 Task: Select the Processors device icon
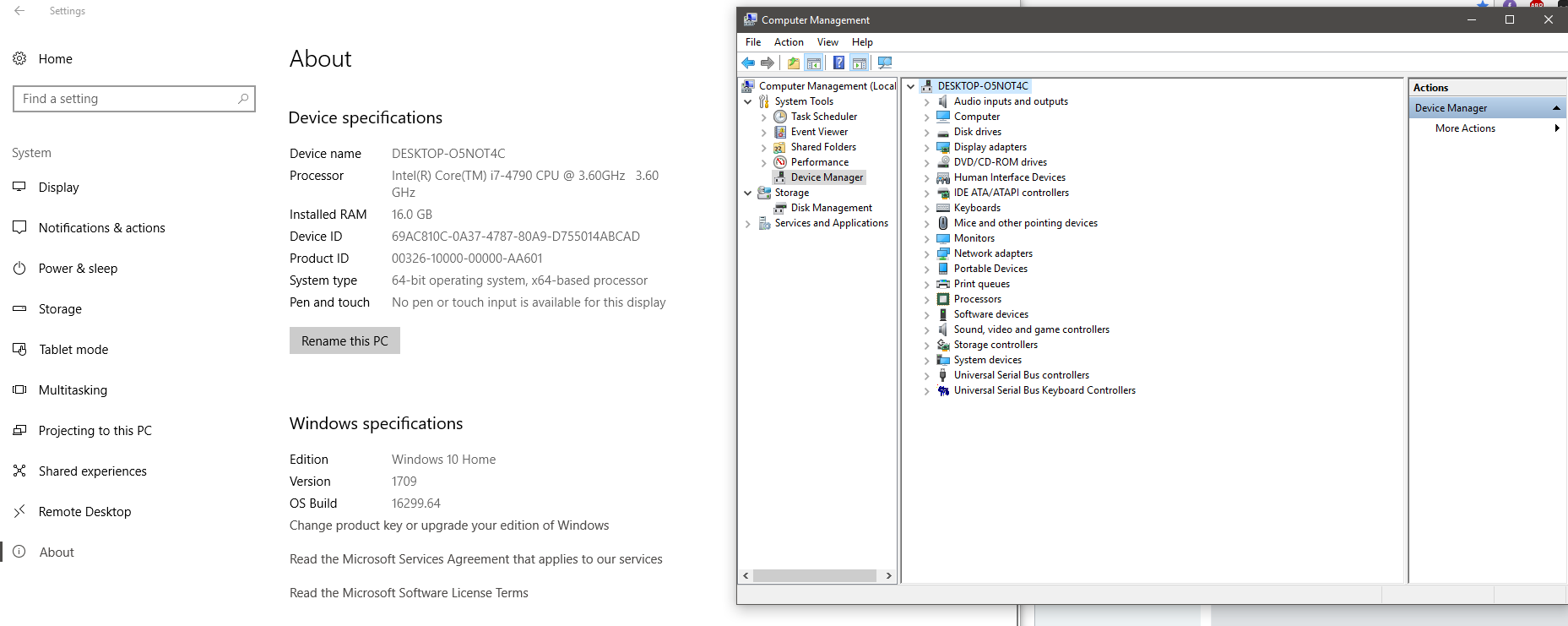click(943, 299)
